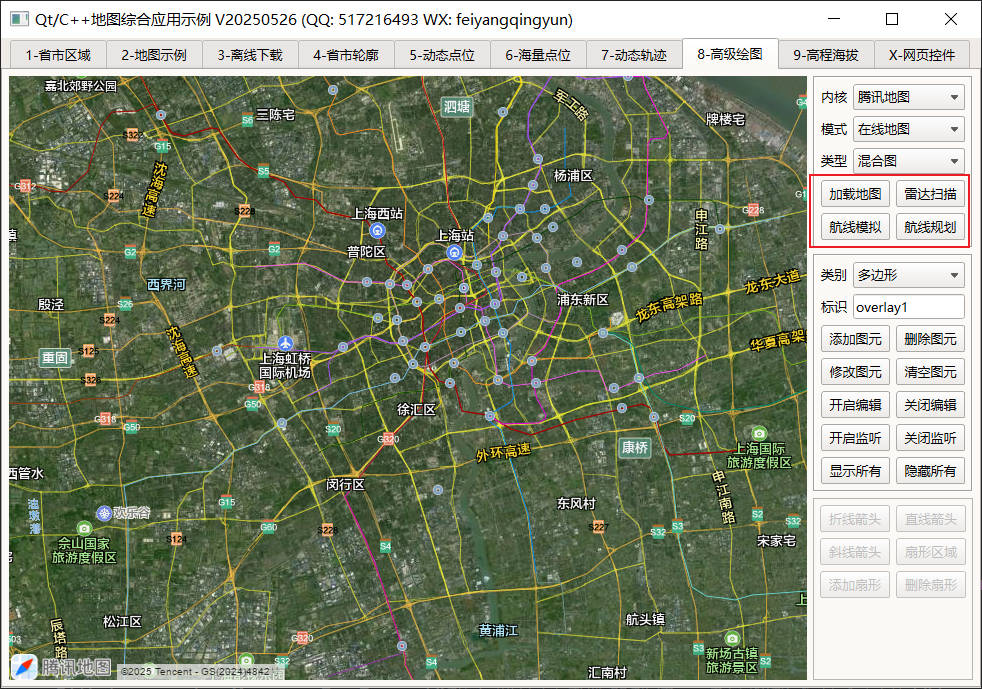The height and width of the screenshot is (689, 982).
Task: Click the 普陀区 district label
Action: (x=366, y=252)
